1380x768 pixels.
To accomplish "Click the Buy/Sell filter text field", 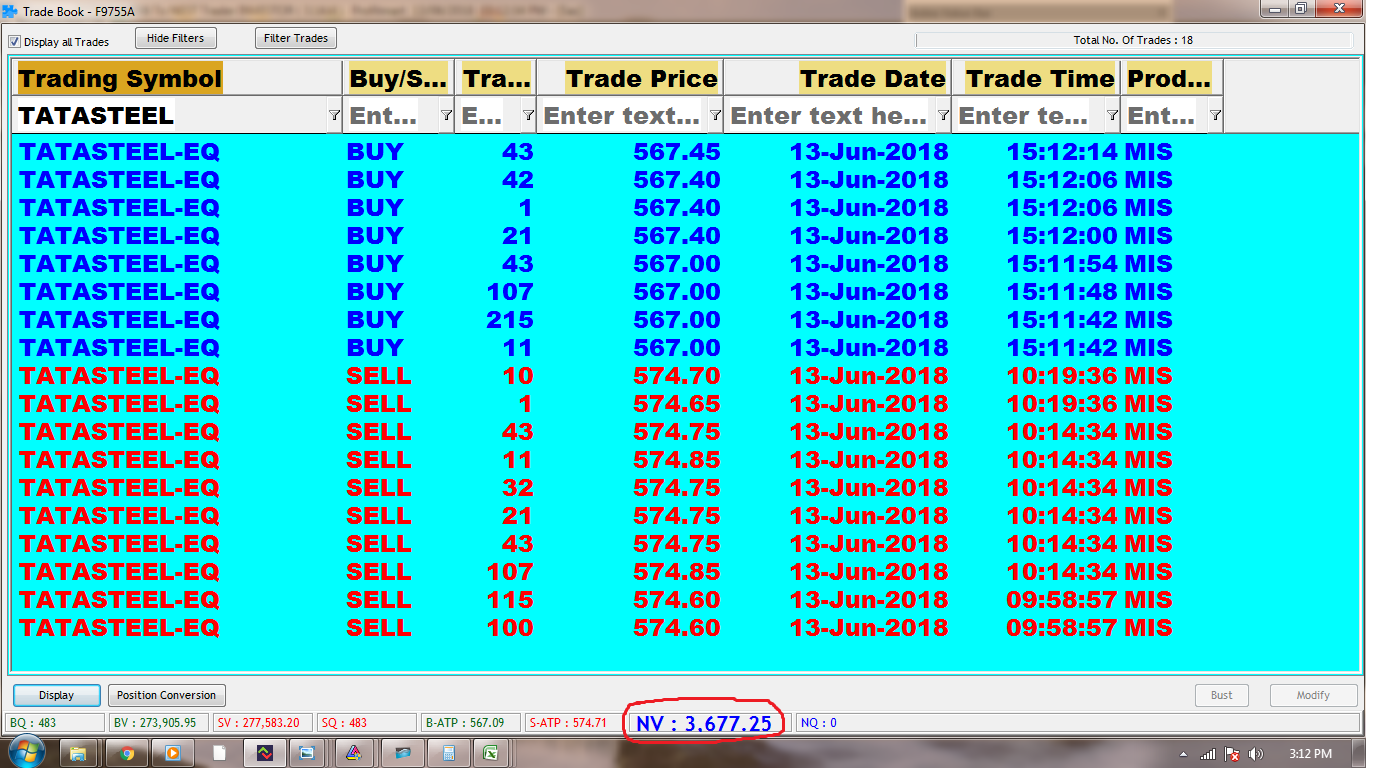I will point(391,116).
